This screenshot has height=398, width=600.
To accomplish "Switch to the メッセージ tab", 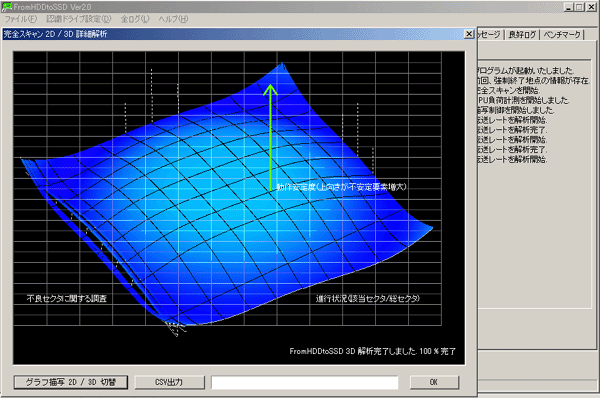I will [x=490, y=35].
